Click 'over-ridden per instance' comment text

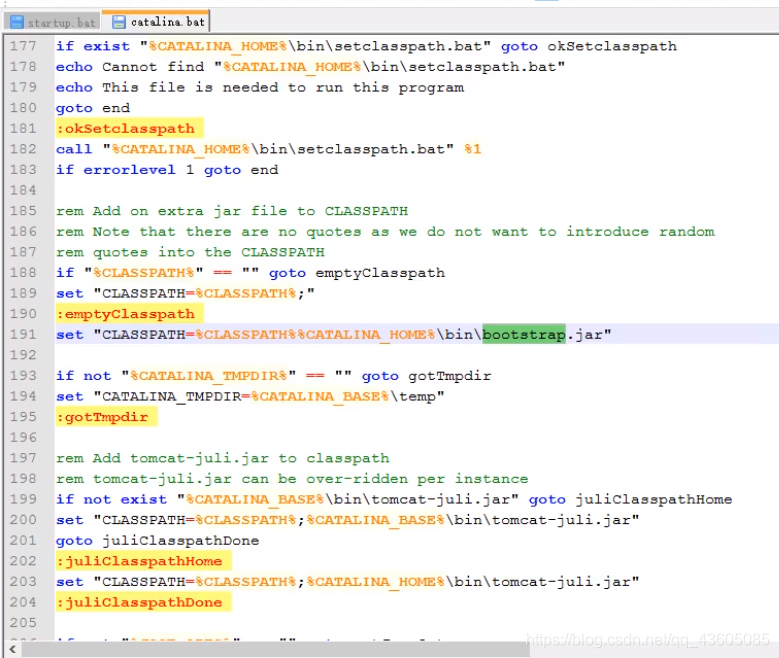417,479
